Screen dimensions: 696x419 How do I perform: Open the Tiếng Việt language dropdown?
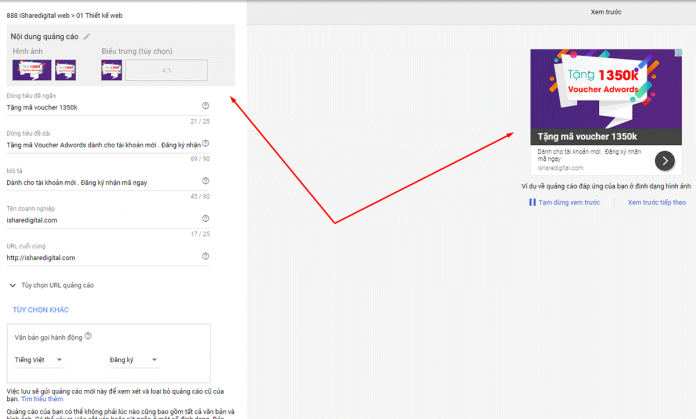(x=38, y=359)
